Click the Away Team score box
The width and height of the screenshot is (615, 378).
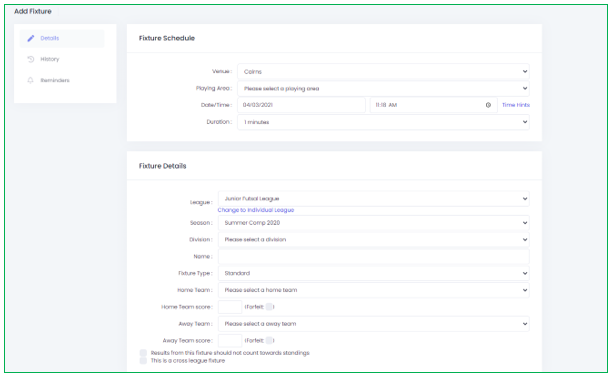pyautogui.click(x=230, y=341)
